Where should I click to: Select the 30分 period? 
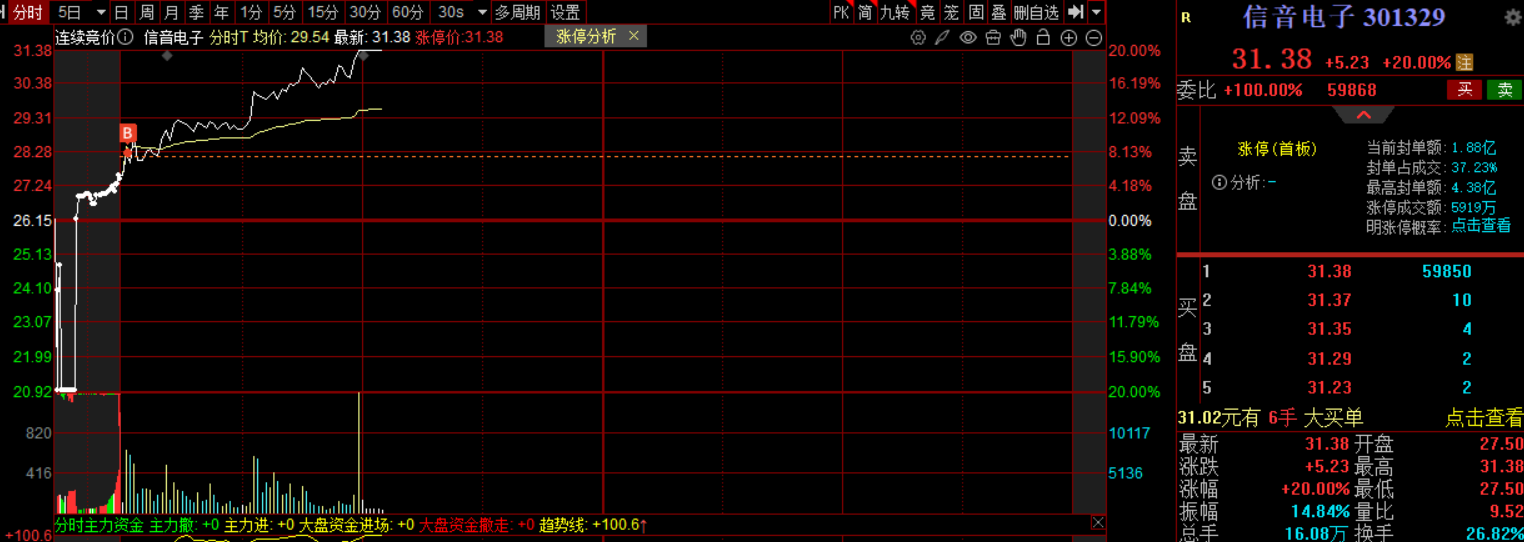click(x=365, y=12)
